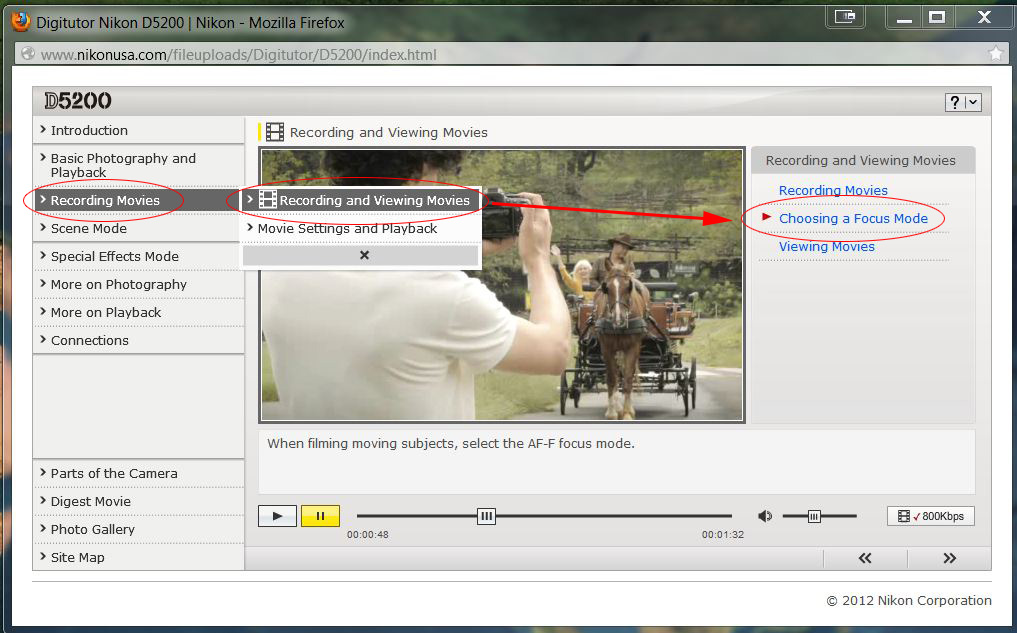The width and height of the screenshot is (1017, 633).
Task: Pause the video with the yellow pause button
Action: (x=320, y=516)
